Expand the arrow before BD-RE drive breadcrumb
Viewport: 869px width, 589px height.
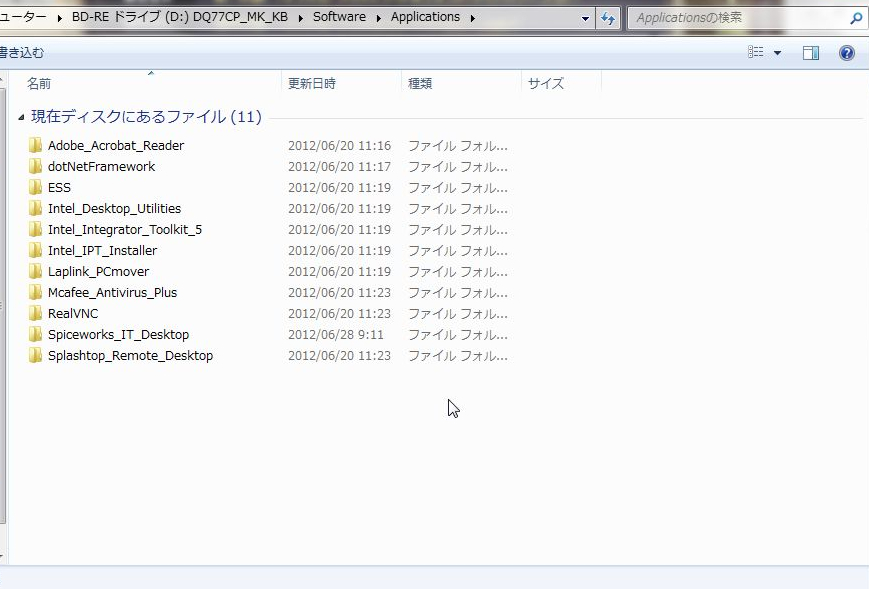[59, 18]
